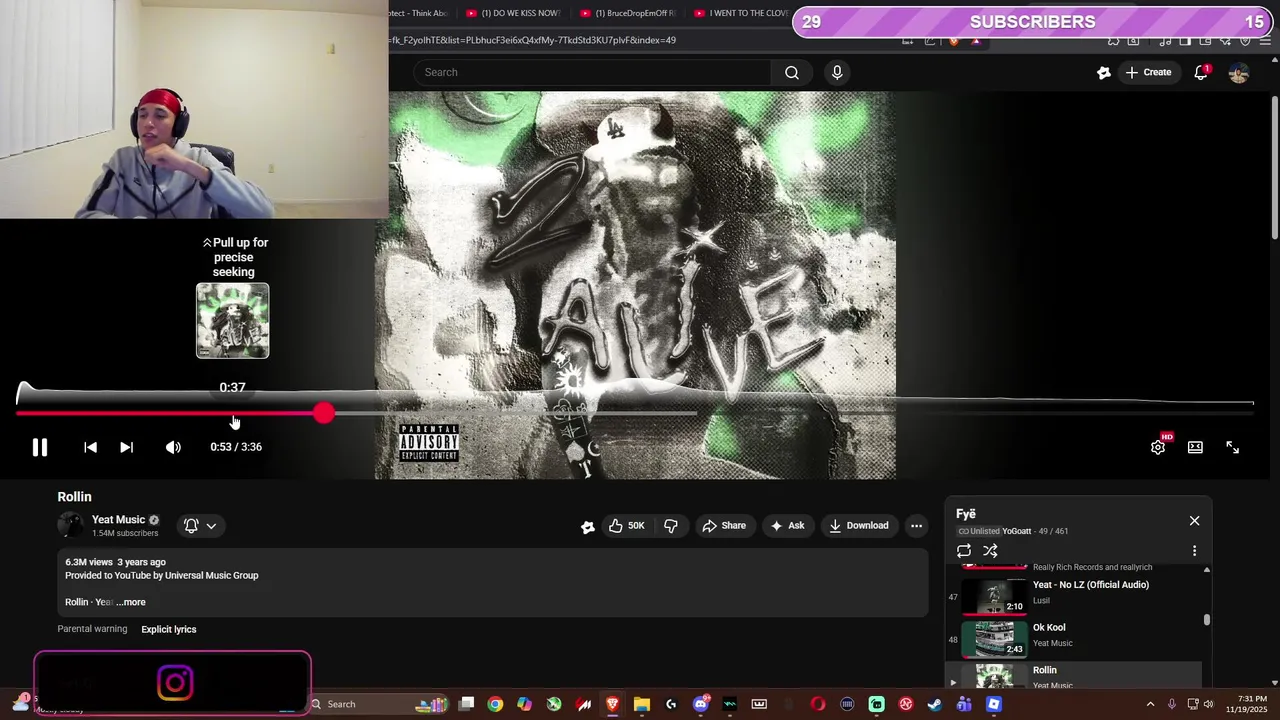1280x720 pixels.
Task: Switch to BruceDropEmOff tab
Action: click(628, 13)
